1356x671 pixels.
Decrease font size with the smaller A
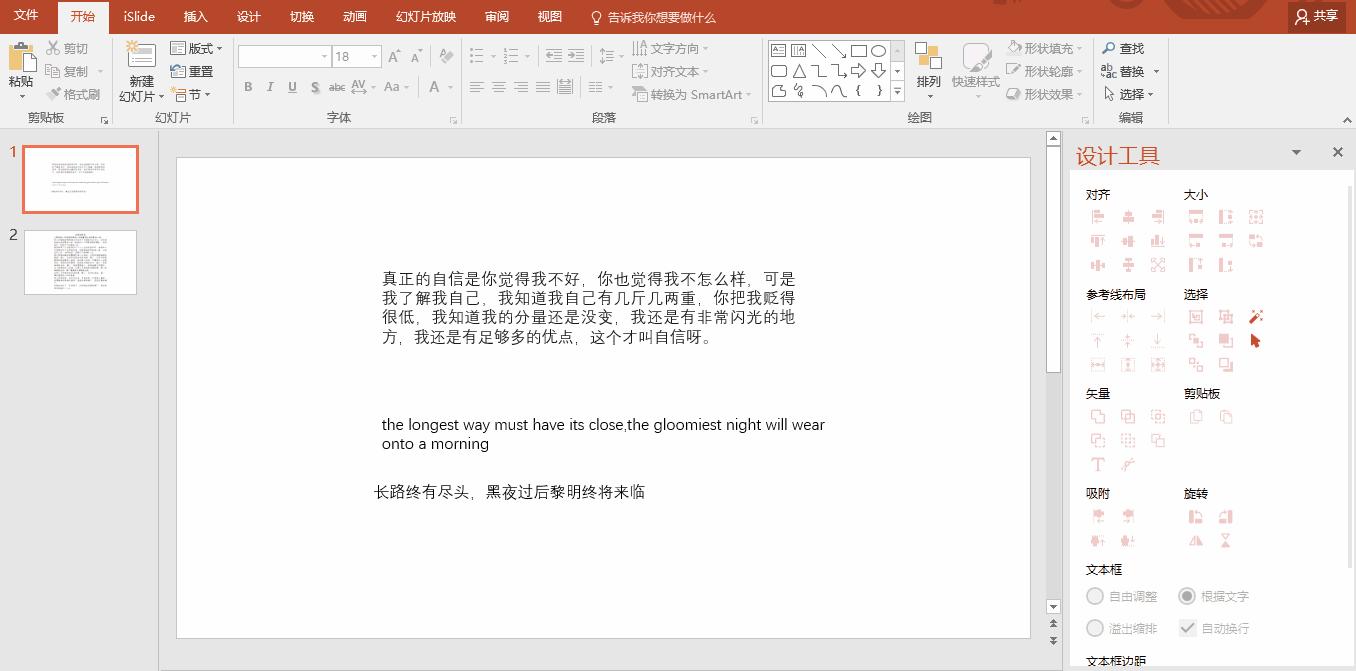click(x=417, y=56)
